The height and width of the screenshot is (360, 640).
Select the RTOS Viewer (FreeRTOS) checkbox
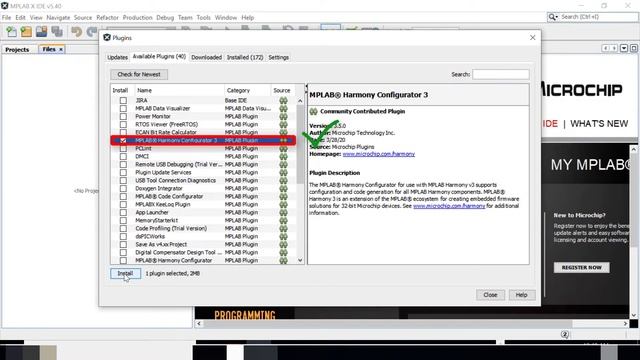(x=123, y=124)
